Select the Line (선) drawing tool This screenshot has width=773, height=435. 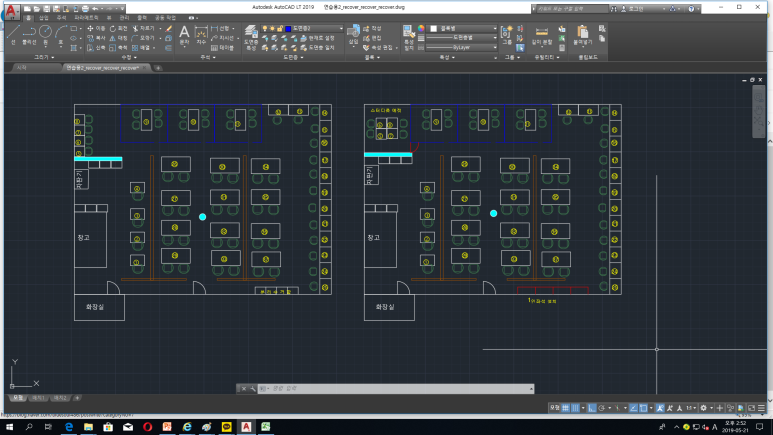pos(13,35)
